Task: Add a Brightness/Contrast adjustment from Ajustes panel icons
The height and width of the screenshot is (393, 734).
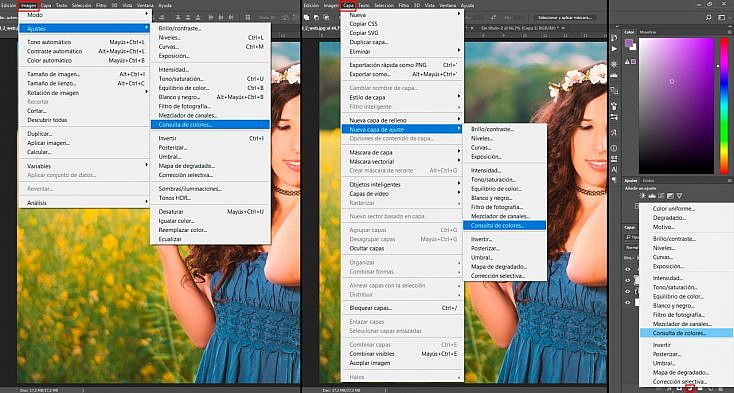Action: click(x=643, y=196)
